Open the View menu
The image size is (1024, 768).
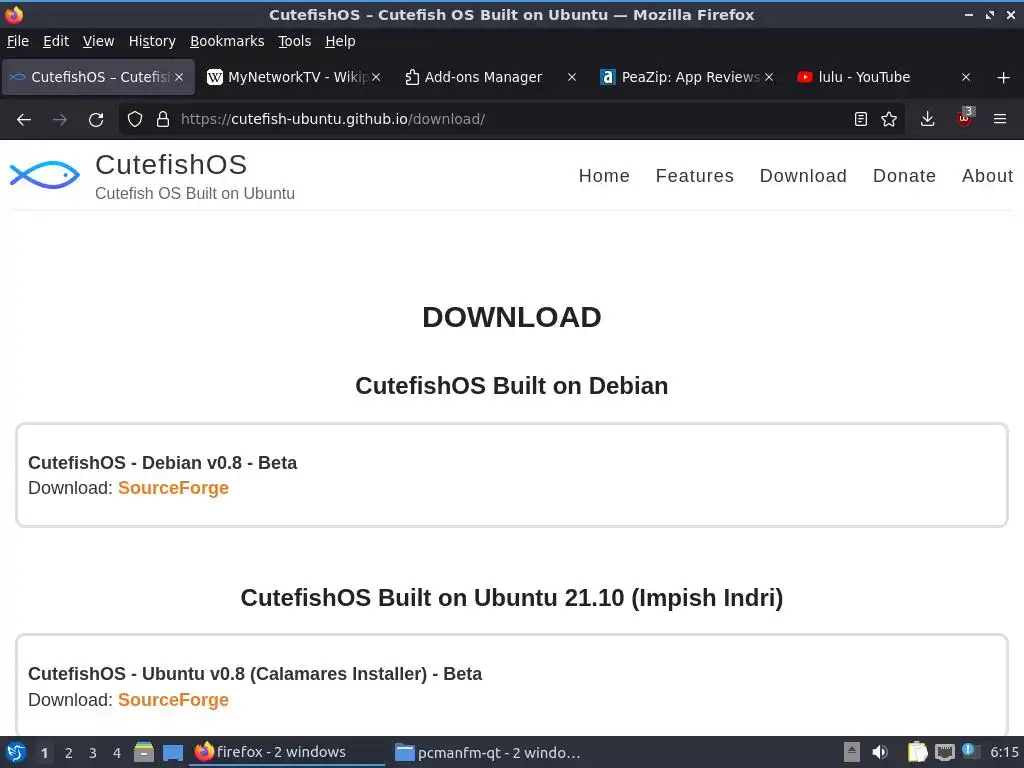coord(98,41)
